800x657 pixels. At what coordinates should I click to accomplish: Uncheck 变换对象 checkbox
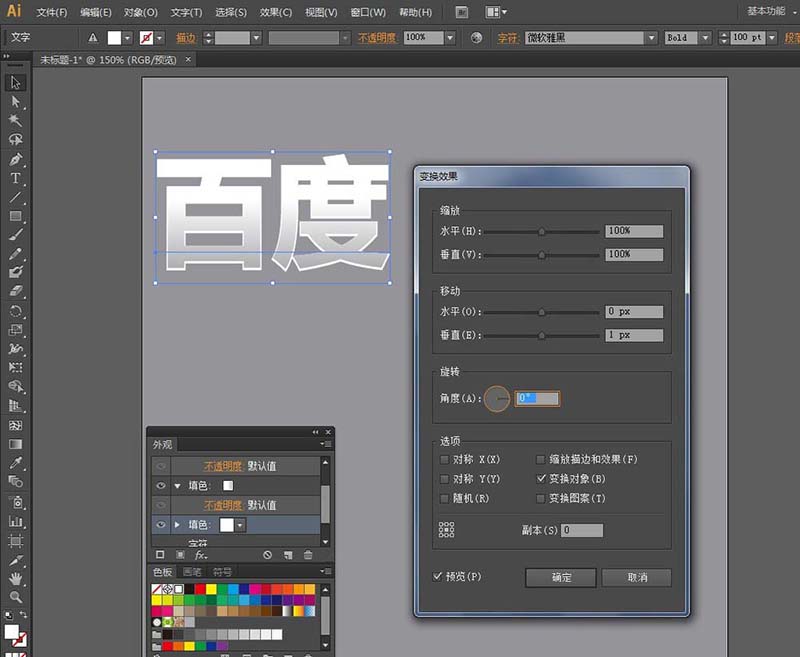[x=540, y=479]
